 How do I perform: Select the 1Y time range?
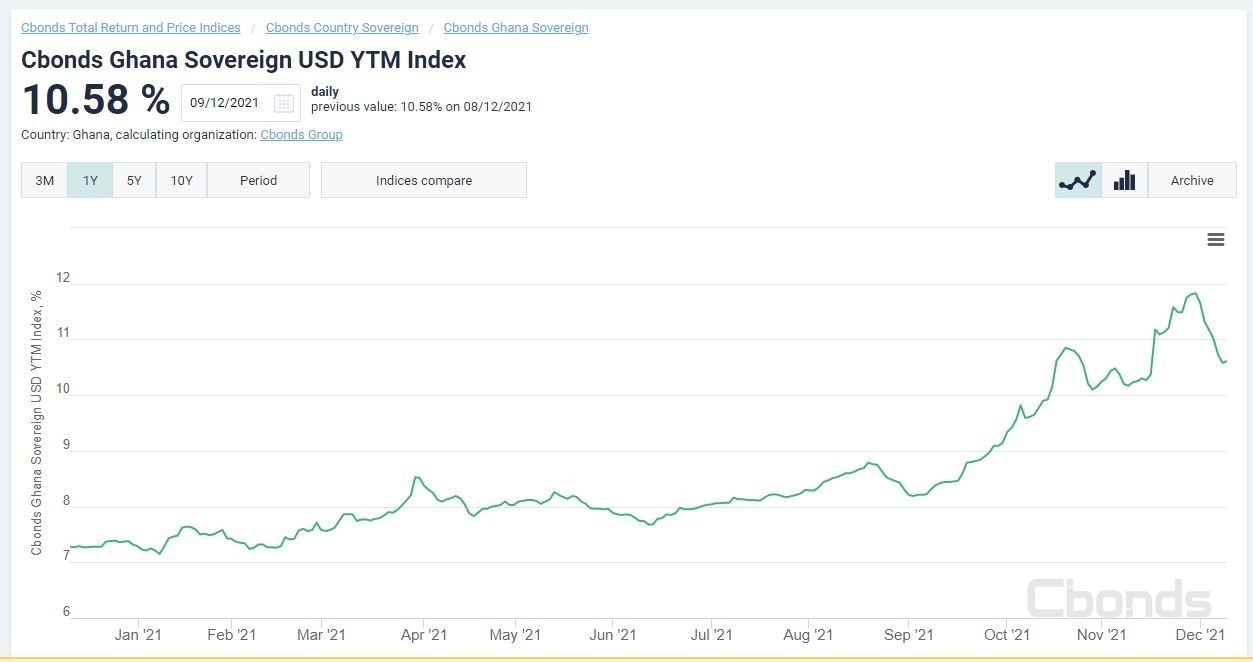[x=90, y=181]
